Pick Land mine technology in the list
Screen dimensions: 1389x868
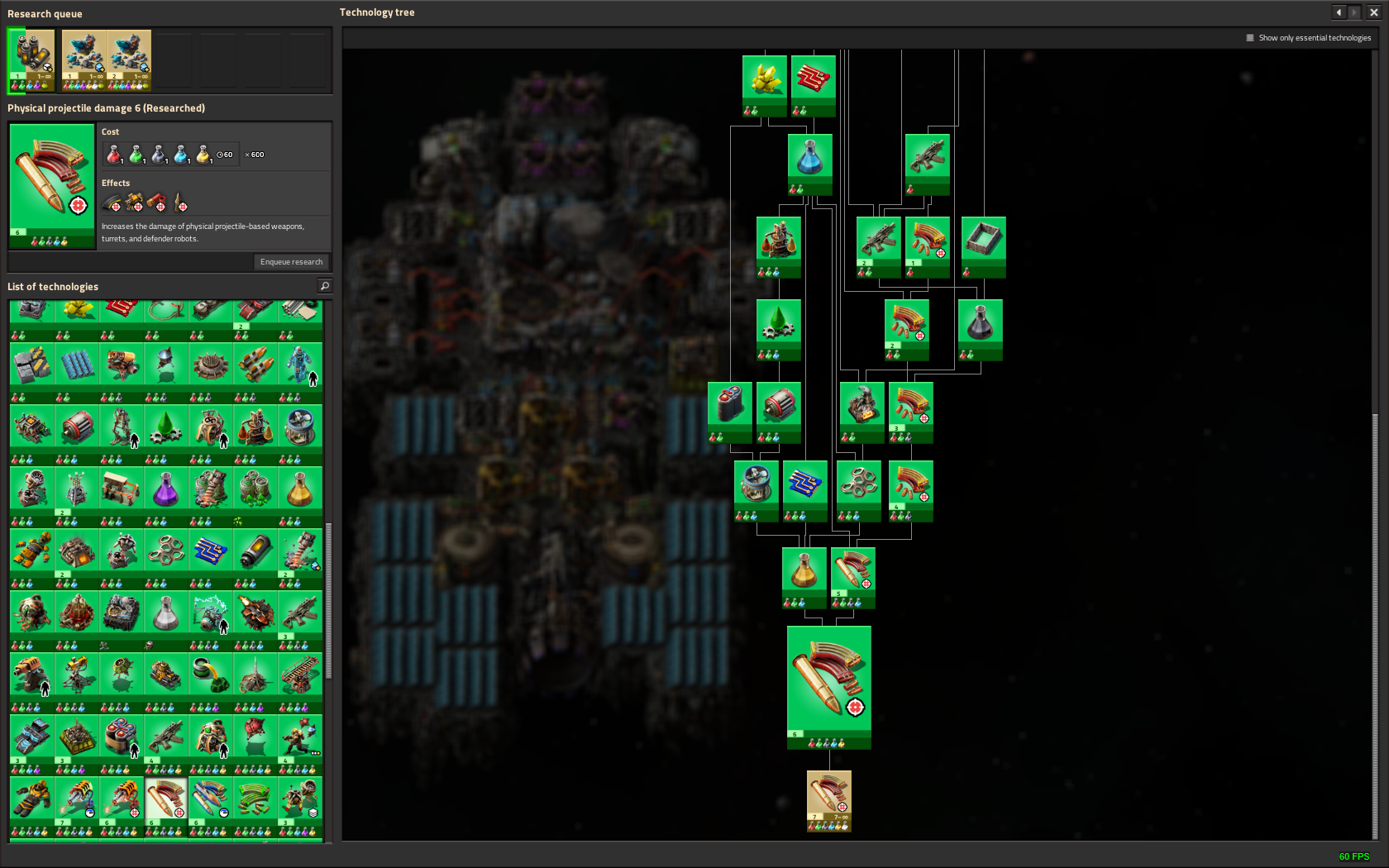[x=211, y=371]
